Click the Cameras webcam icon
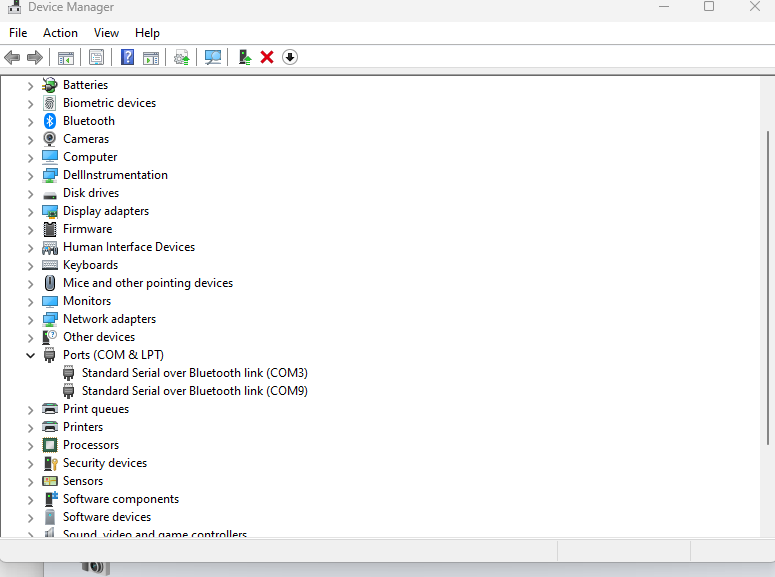 click(49, 139)
